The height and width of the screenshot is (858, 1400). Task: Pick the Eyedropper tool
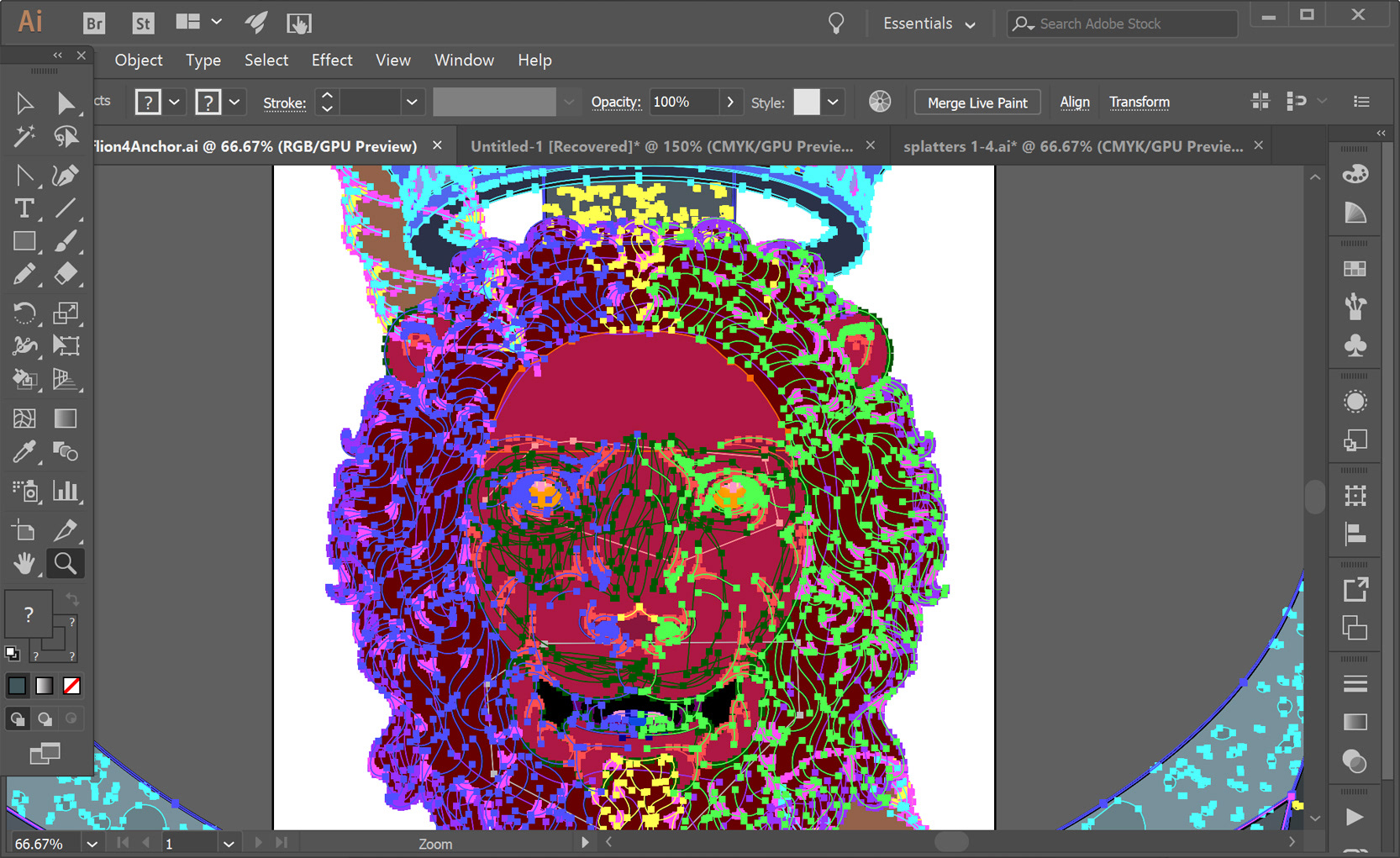(24, 452)
